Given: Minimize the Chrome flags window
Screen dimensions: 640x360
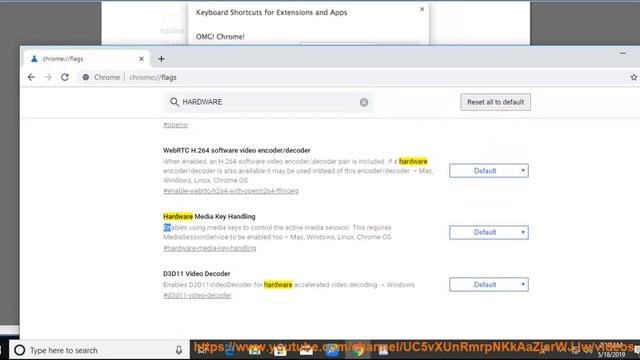Looking at the screenshot, I should tap(623, 53).
